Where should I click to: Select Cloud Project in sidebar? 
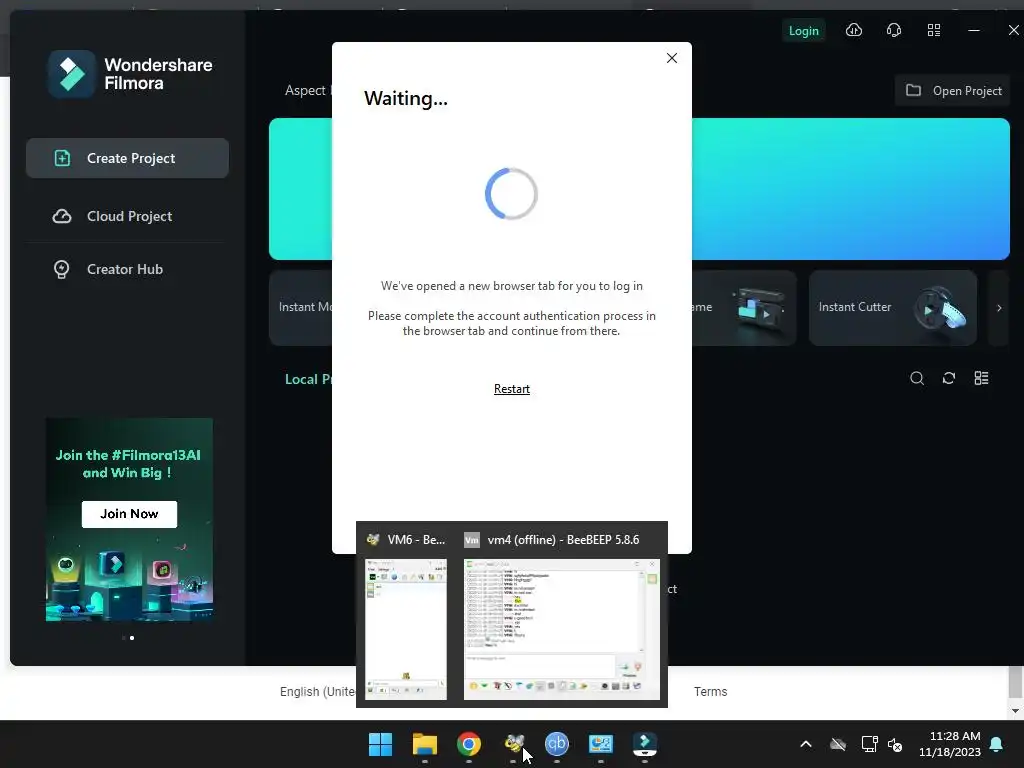tap(127, 216)
